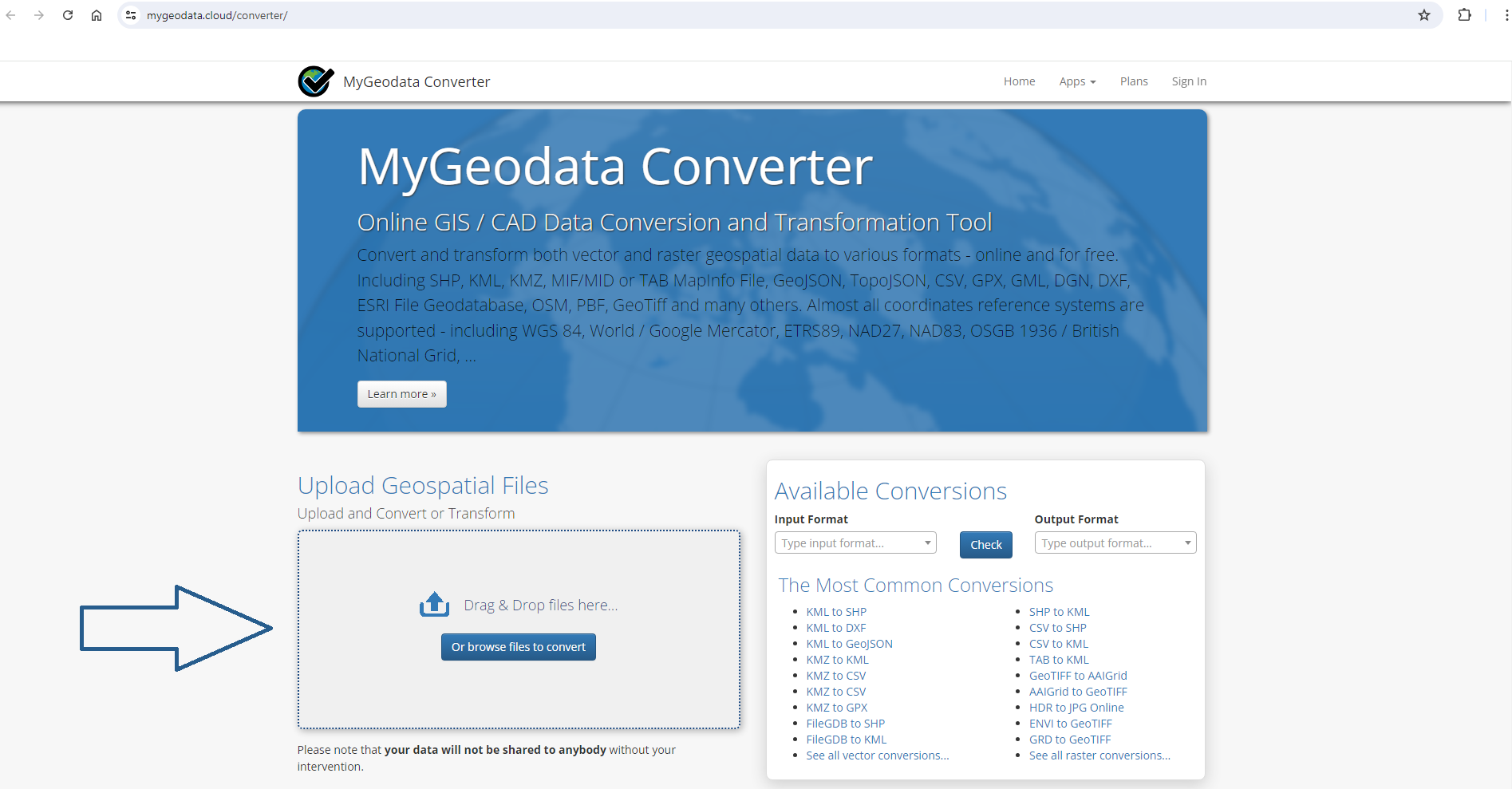Screen dimensions: 1512x789
Task: Expand the Output Format dropdown
Action: point(1115,543)
